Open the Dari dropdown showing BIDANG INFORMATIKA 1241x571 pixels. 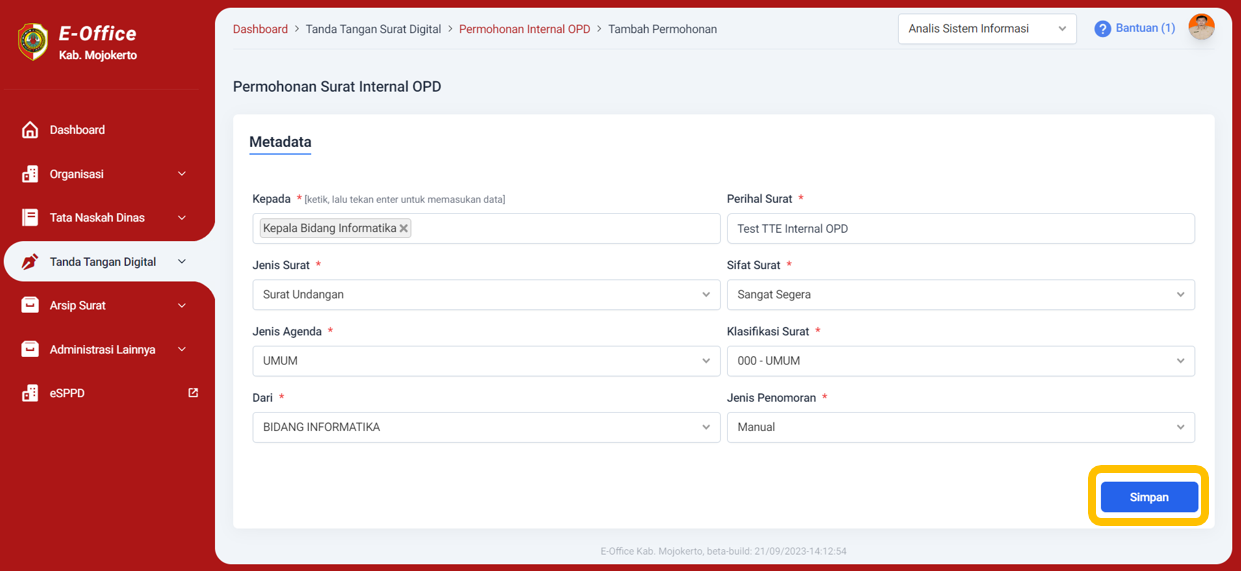486,427
